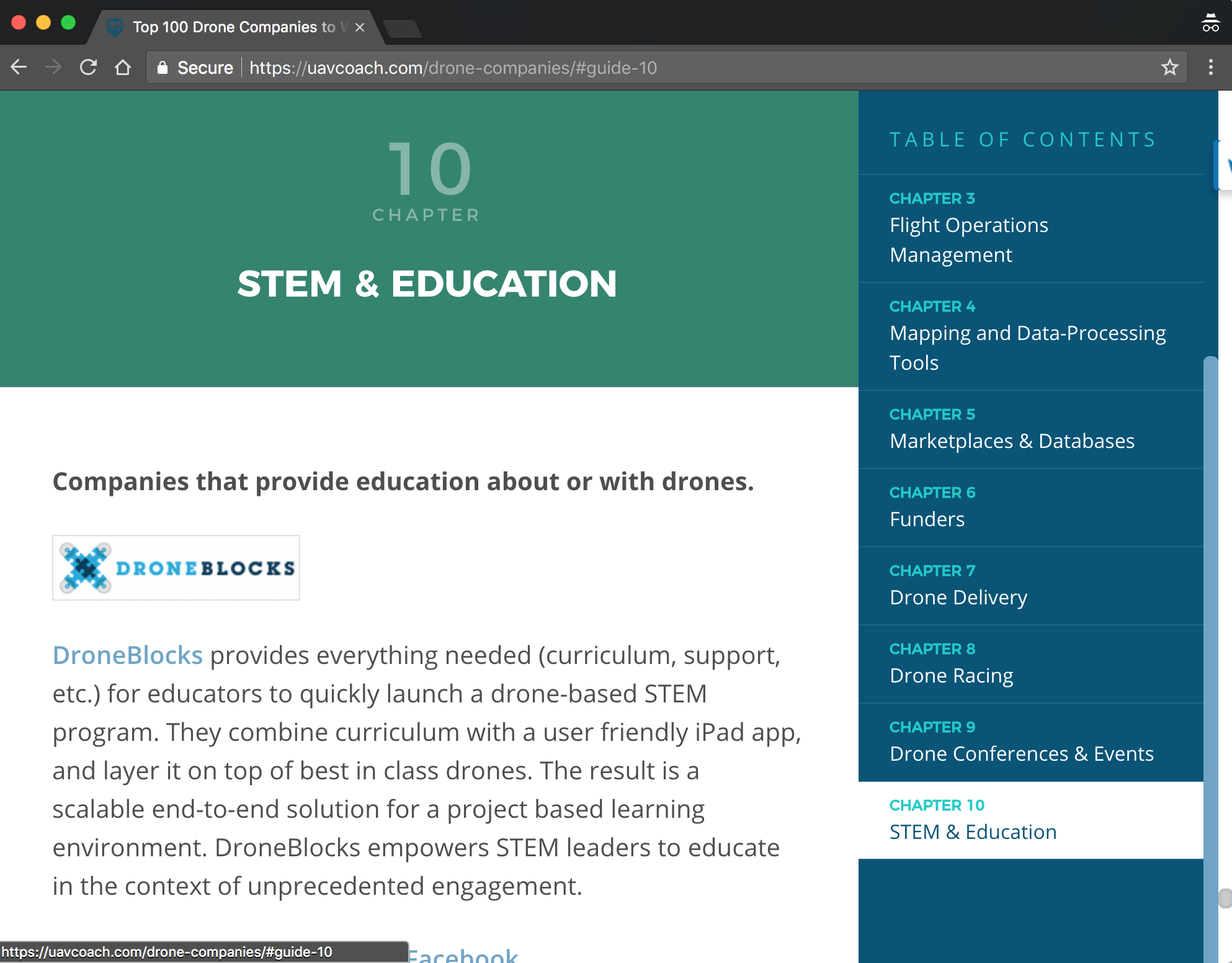Open Chapter 9 Drone Conferences & Events
Screen dimensions: 1232x963
tap(1031, 742)
